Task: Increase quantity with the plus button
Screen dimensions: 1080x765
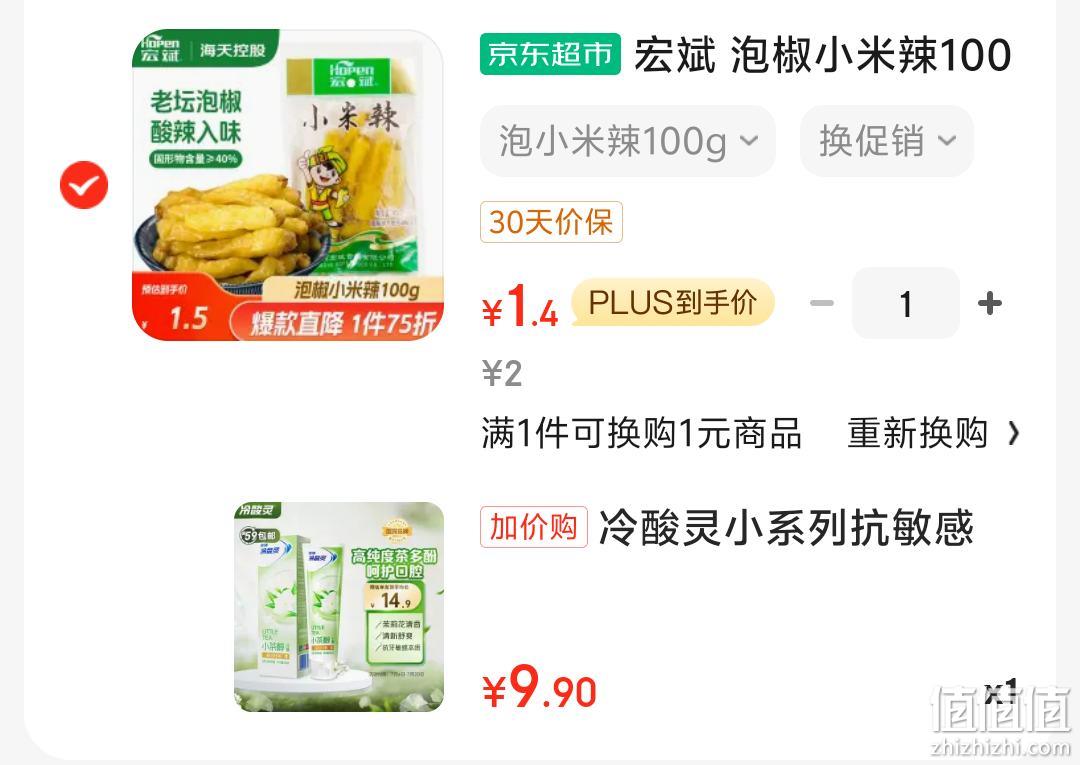Action: pos(990,303)
